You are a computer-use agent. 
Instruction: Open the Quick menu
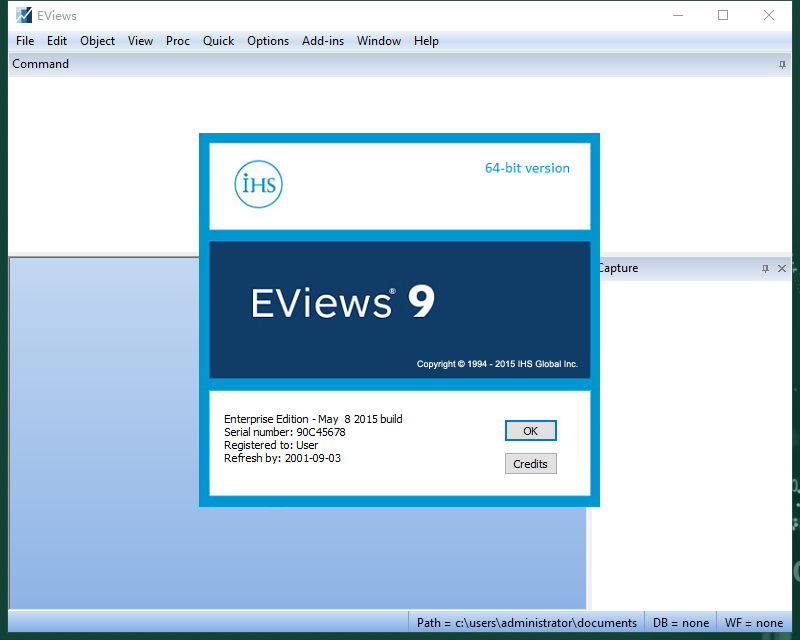tap(218, 41)
